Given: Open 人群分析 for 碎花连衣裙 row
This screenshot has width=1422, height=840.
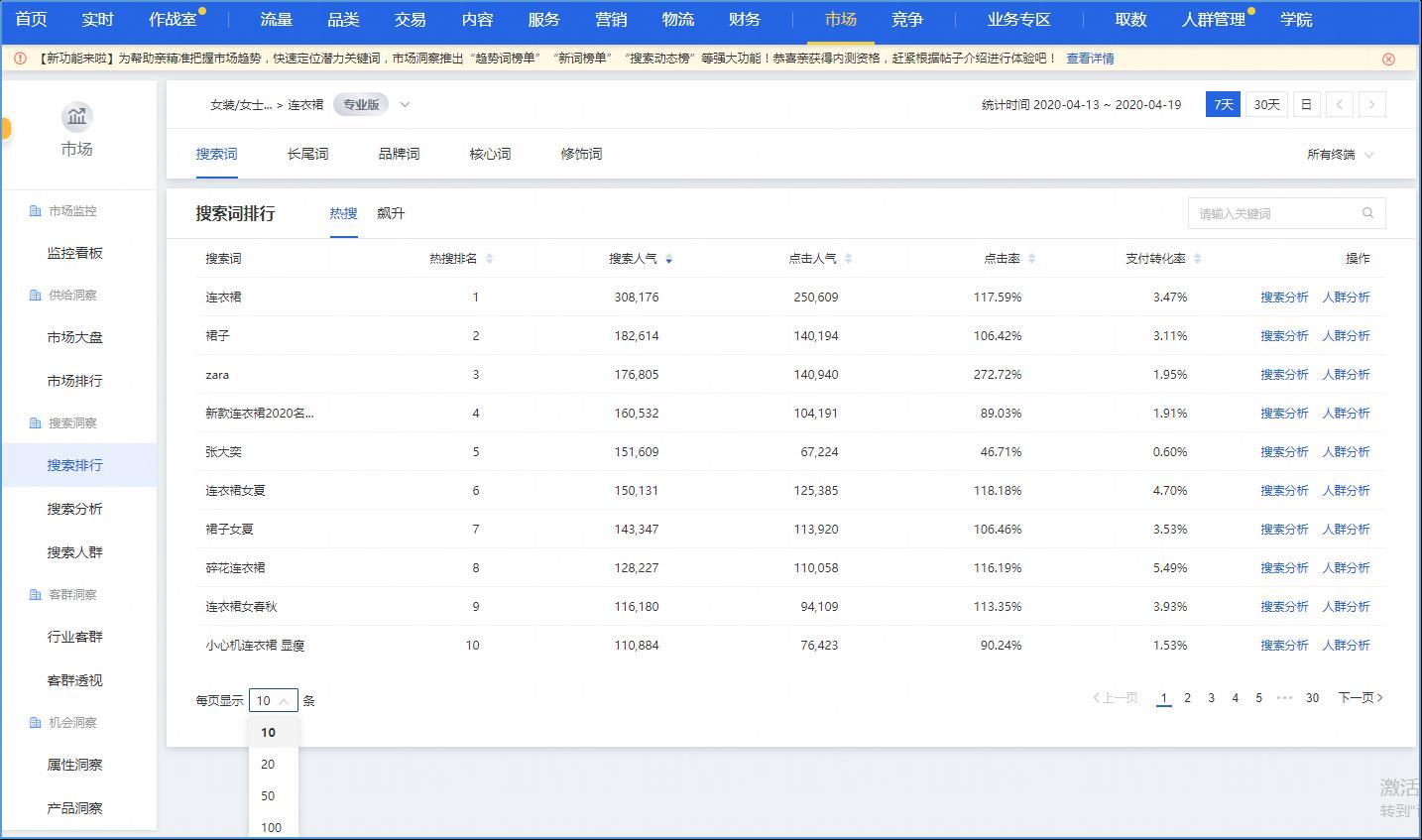Looking at the screenshot, I should pos(1346,567).
